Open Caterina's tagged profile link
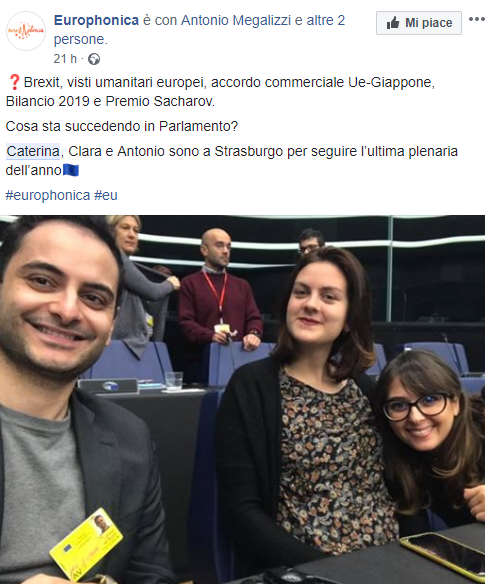The width and height of the screenshot is (485, 584). [x=33, y=152]
